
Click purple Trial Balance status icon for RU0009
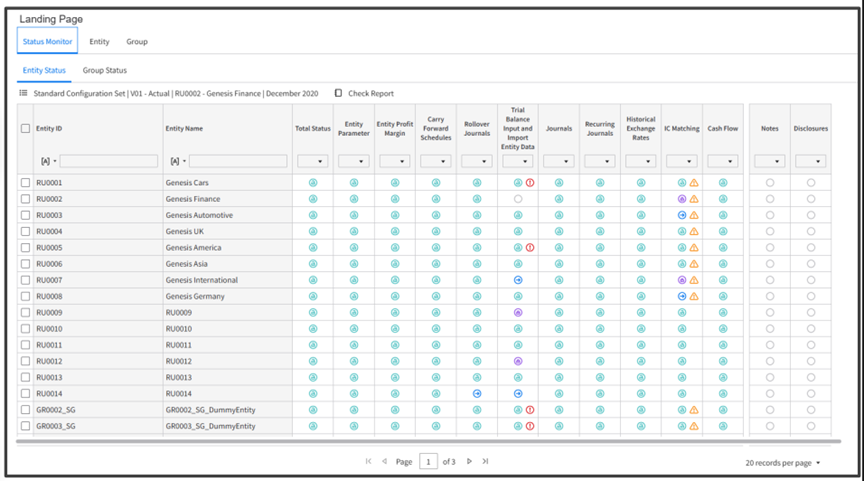pyautogui.click(x=518, y=312)
